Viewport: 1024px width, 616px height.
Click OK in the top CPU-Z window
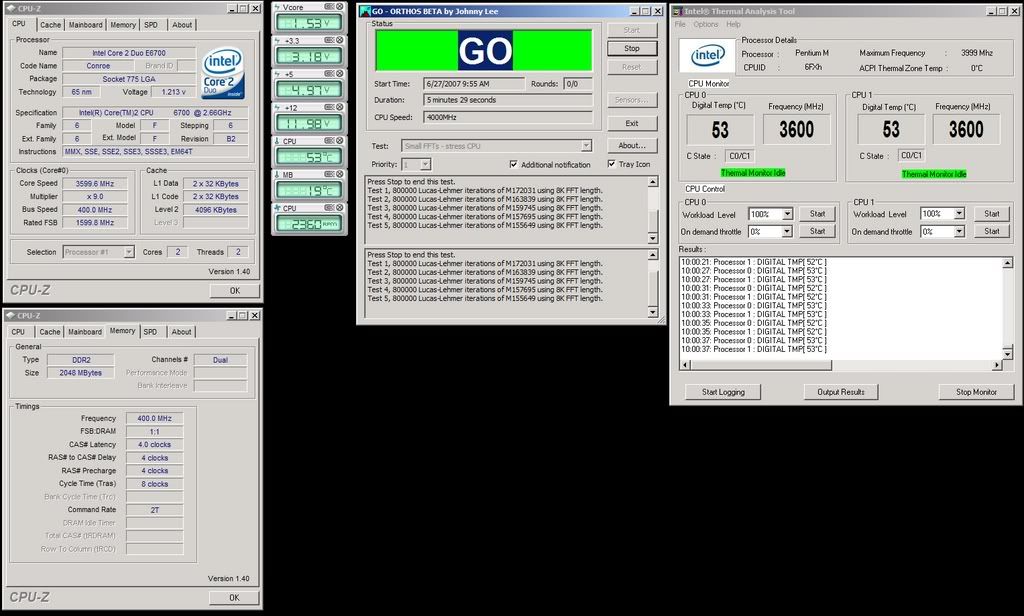pyautogui.click(x=235, y=291)
